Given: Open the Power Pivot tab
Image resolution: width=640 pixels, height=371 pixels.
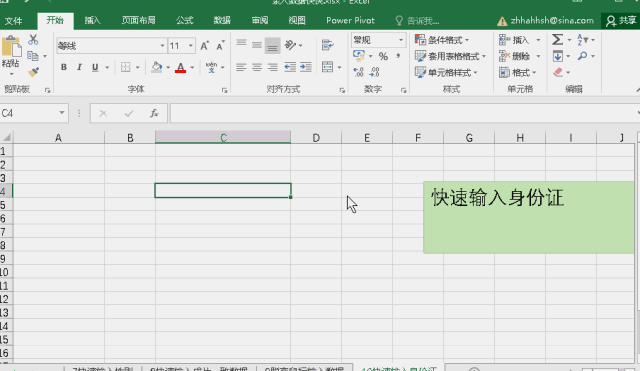Looking at the screenshot, I should [350, 20].
